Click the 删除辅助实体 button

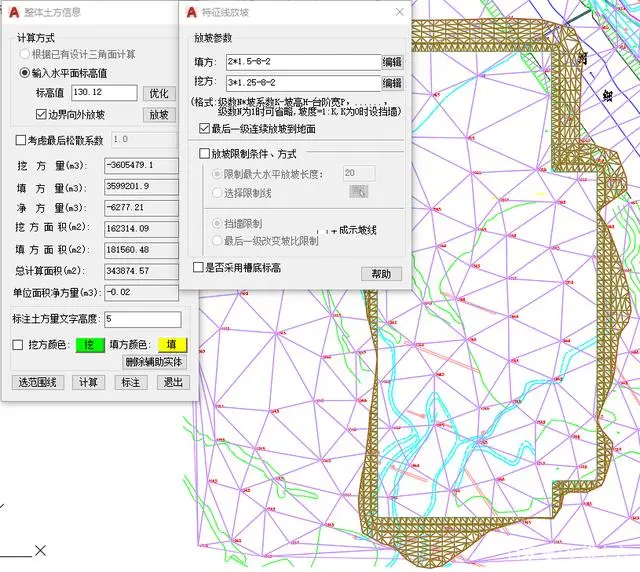click(154, 362)
